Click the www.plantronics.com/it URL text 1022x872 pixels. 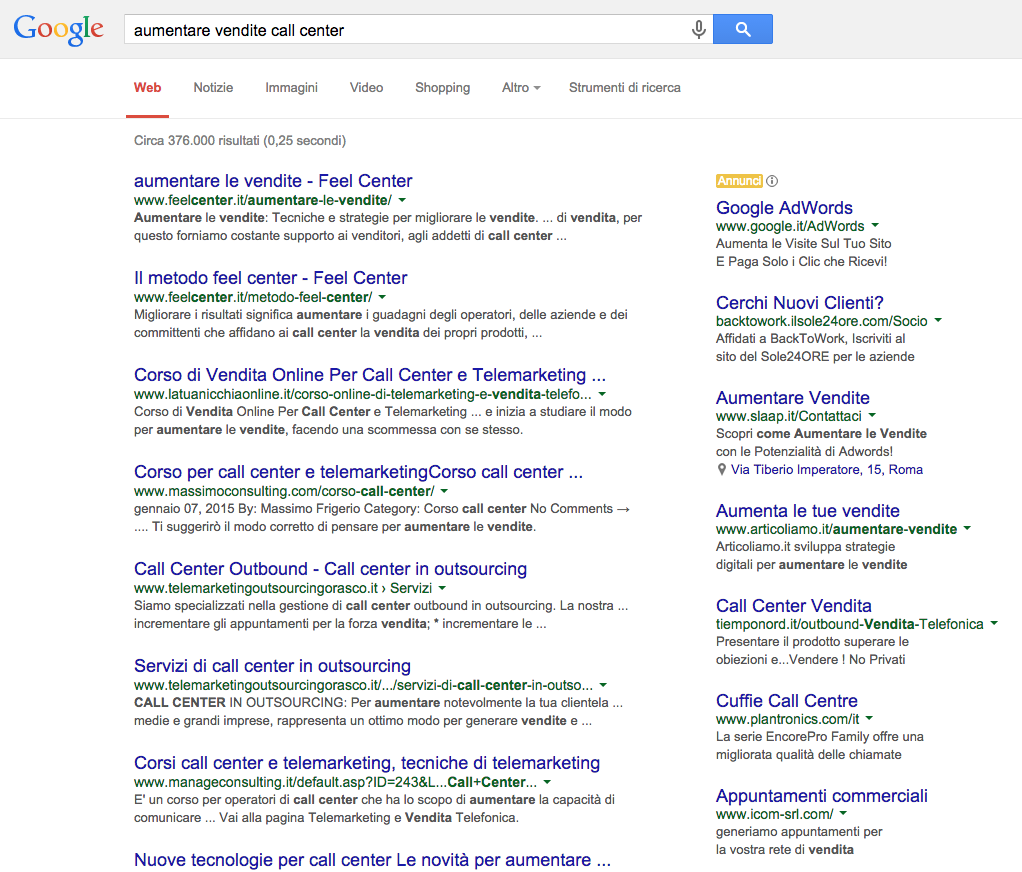[787, 719]
